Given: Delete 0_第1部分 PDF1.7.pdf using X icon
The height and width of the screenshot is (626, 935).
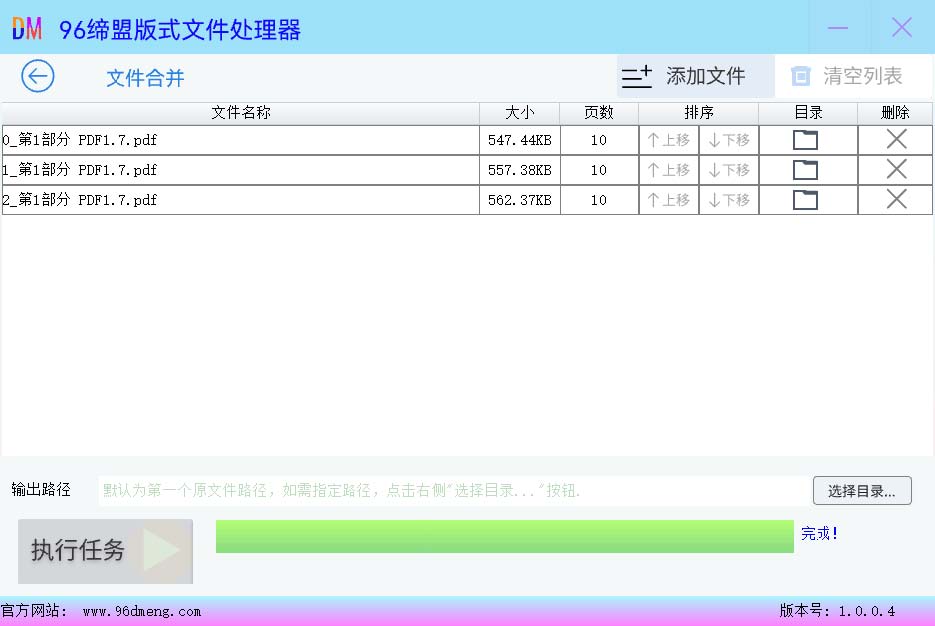Looking at the screenshot, I should [896, 140].
